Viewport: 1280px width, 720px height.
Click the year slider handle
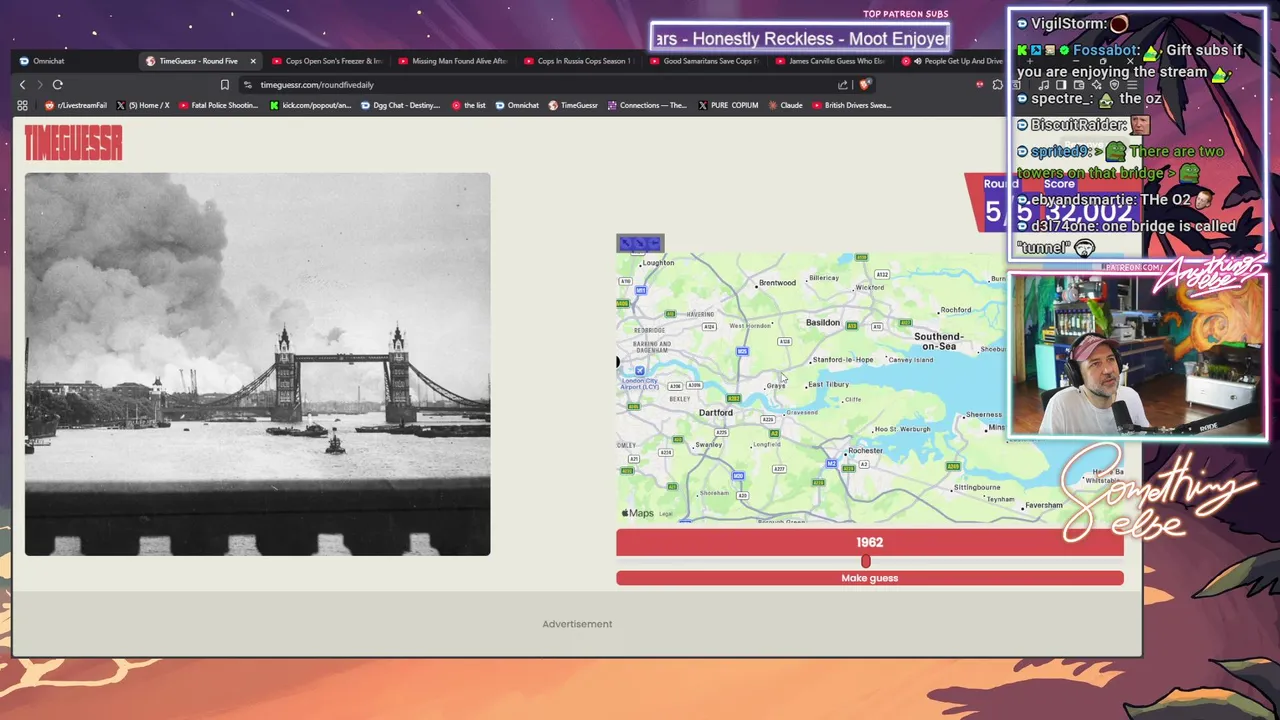click(x=866, y=561)
